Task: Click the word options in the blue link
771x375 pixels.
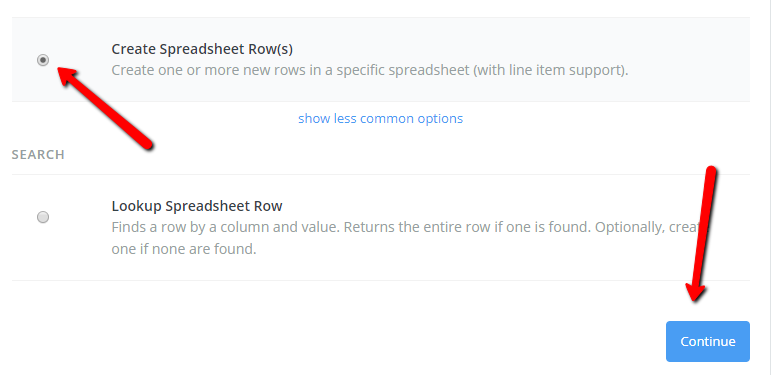Action: [x=440, y=118]
